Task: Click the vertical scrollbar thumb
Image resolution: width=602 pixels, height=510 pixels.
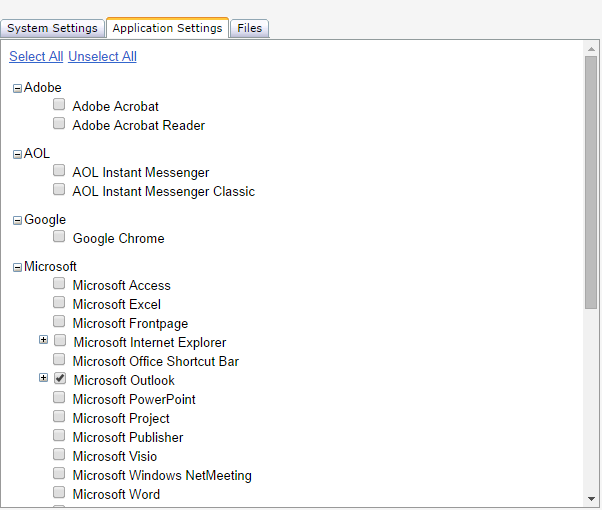Action: [591, 182]
